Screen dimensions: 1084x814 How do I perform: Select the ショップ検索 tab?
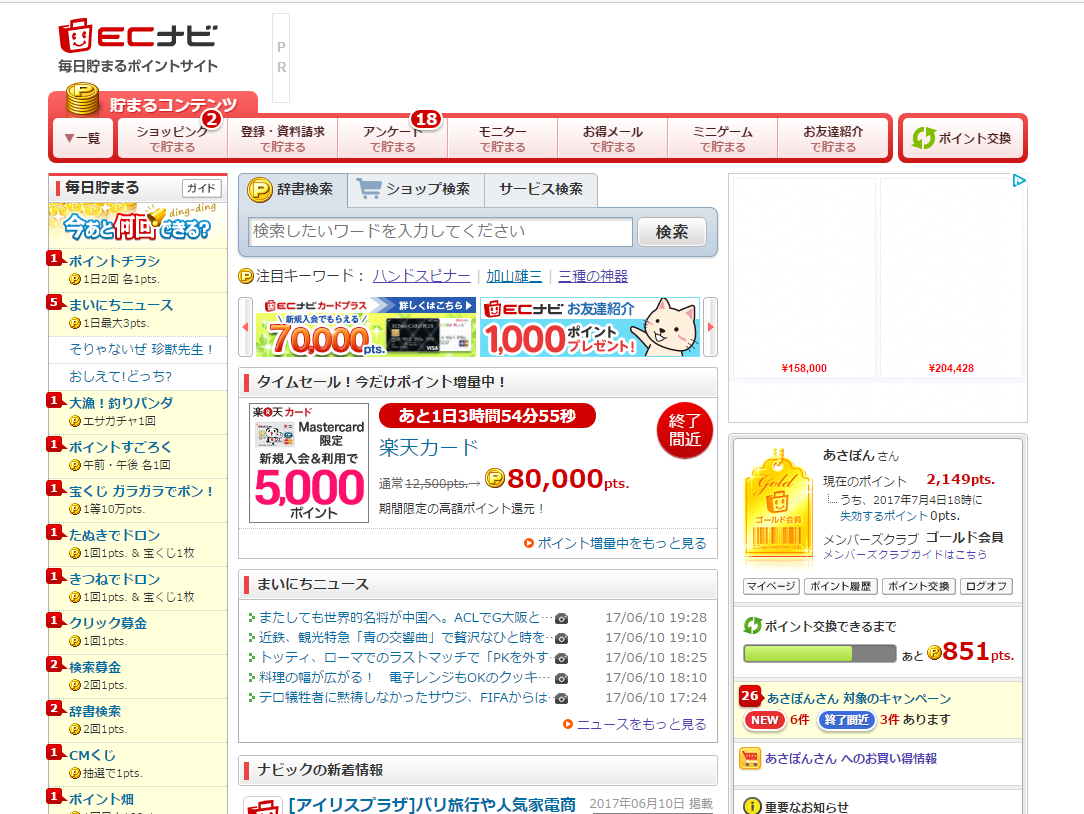[x=415, y=189]
